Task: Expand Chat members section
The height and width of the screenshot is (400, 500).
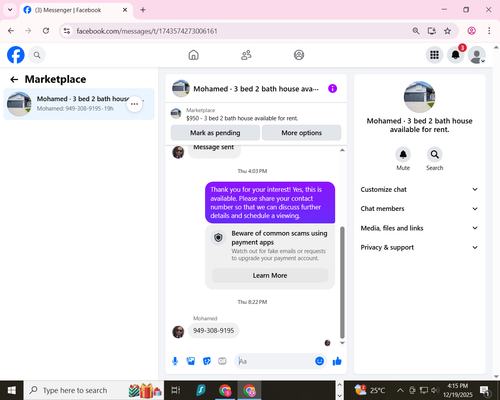Action: pyautogui.click(x=419, y=209)
